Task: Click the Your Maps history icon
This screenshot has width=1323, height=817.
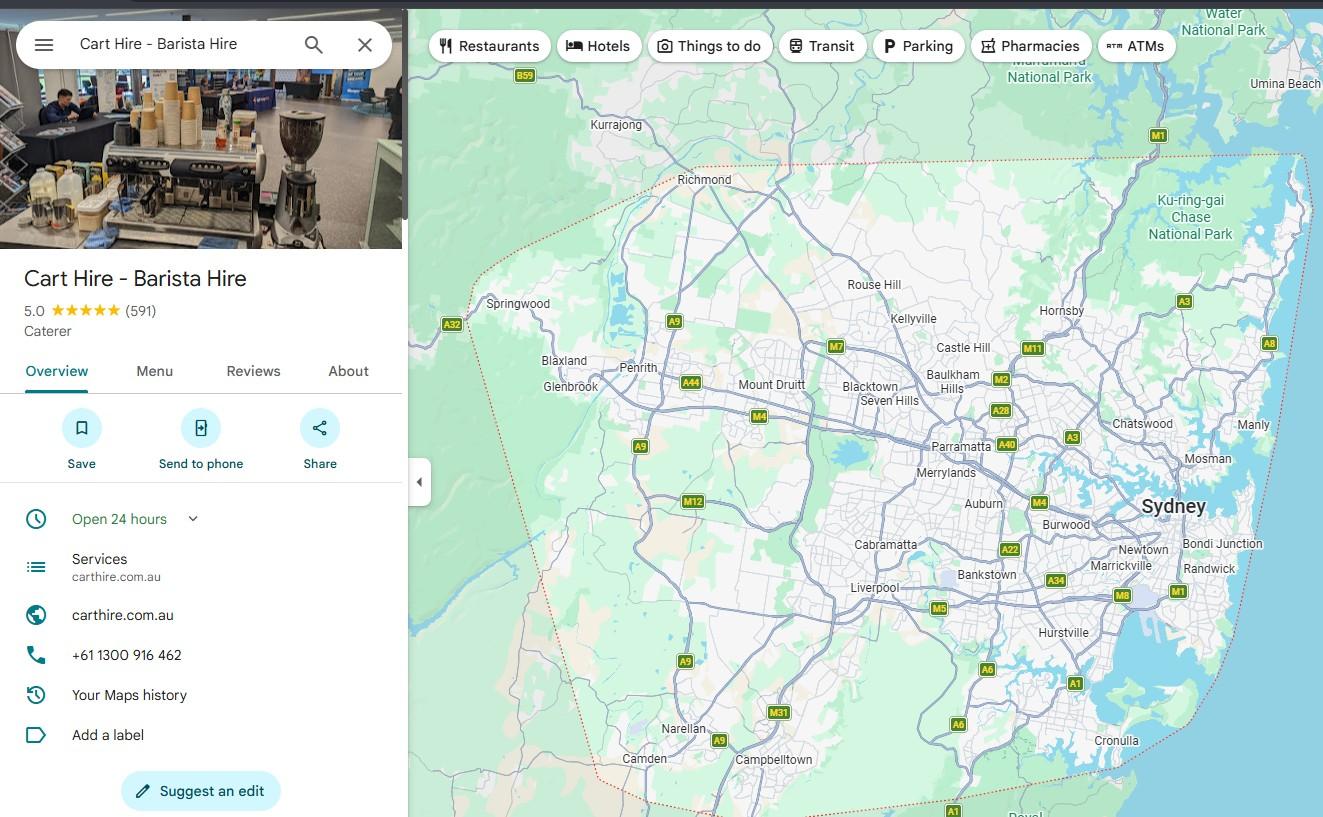Action: 36,695
